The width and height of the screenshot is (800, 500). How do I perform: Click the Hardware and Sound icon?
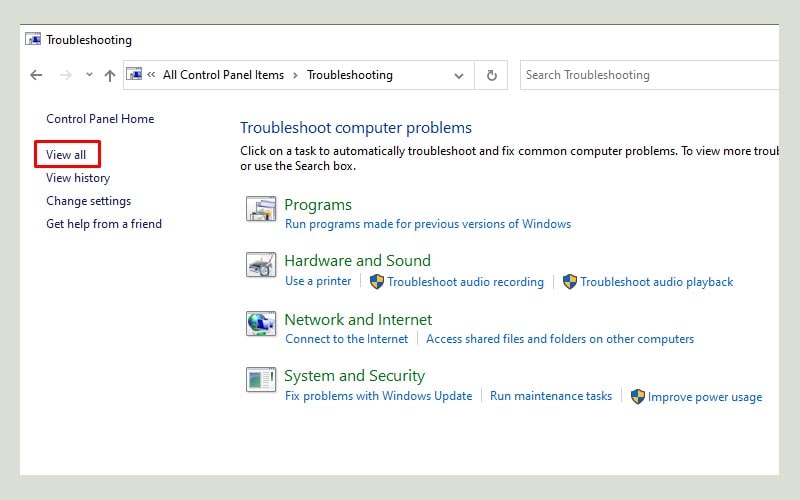[261, 265]
